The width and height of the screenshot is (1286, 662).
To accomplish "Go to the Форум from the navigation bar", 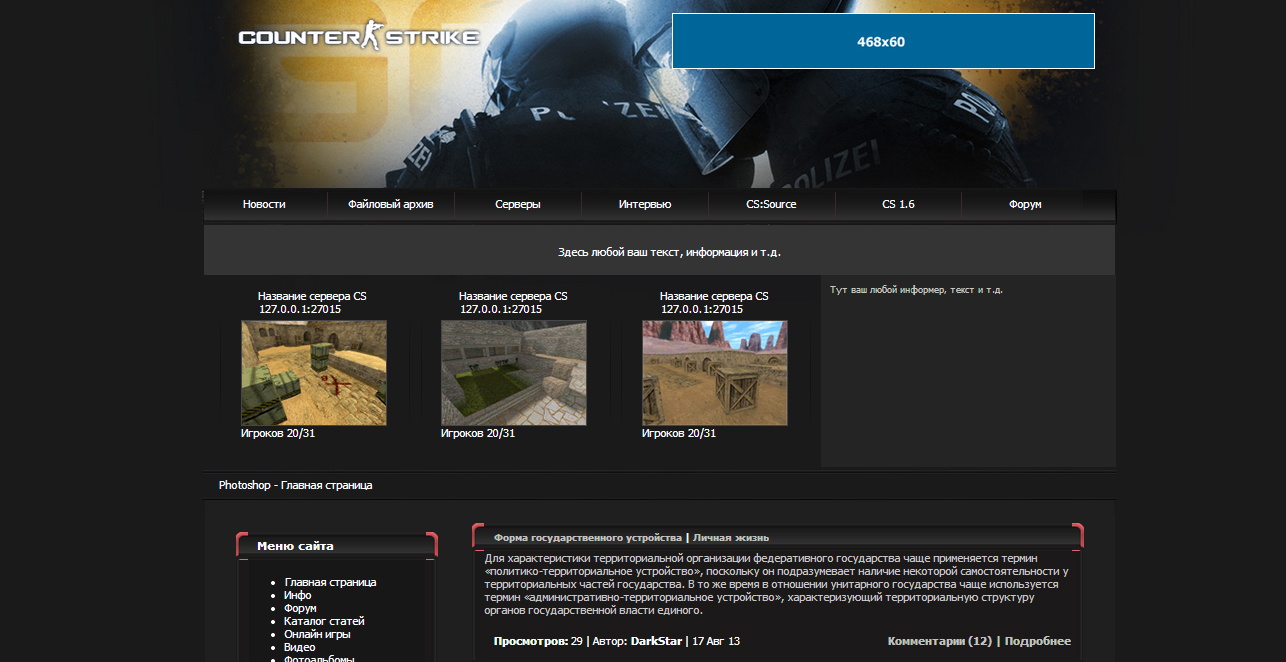I will click(1025, 203).
